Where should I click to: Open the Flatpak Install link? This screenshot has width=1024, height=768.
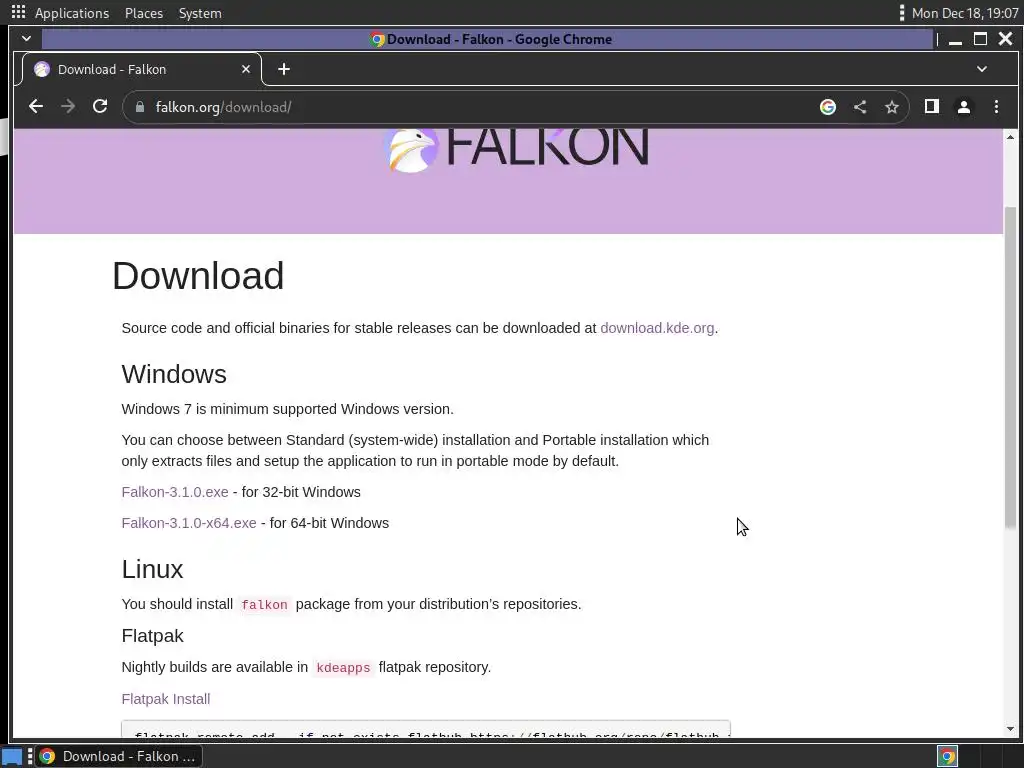pos(166,699)
